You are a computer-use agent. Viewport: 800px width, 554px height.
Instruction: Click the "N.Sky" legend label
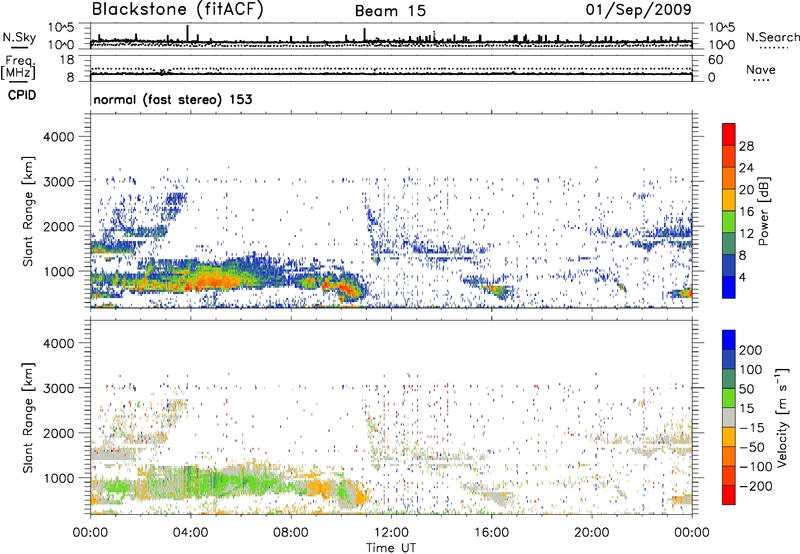[19, 37]
